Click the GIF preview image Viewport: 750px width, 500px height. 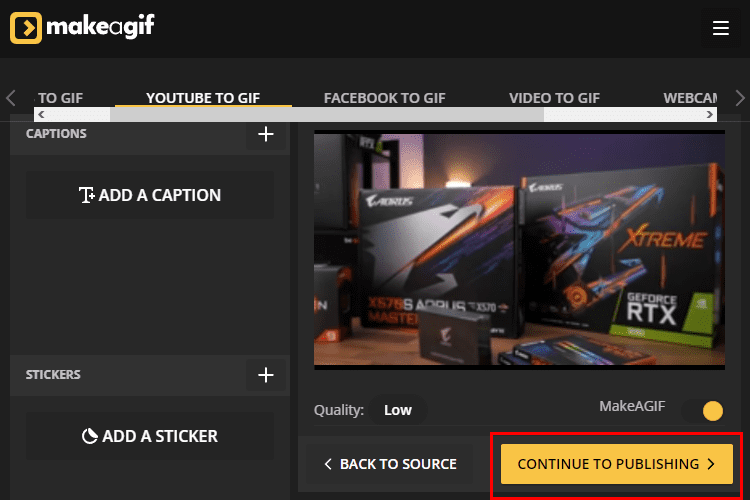pyautogui.click(x=519, y=249)
